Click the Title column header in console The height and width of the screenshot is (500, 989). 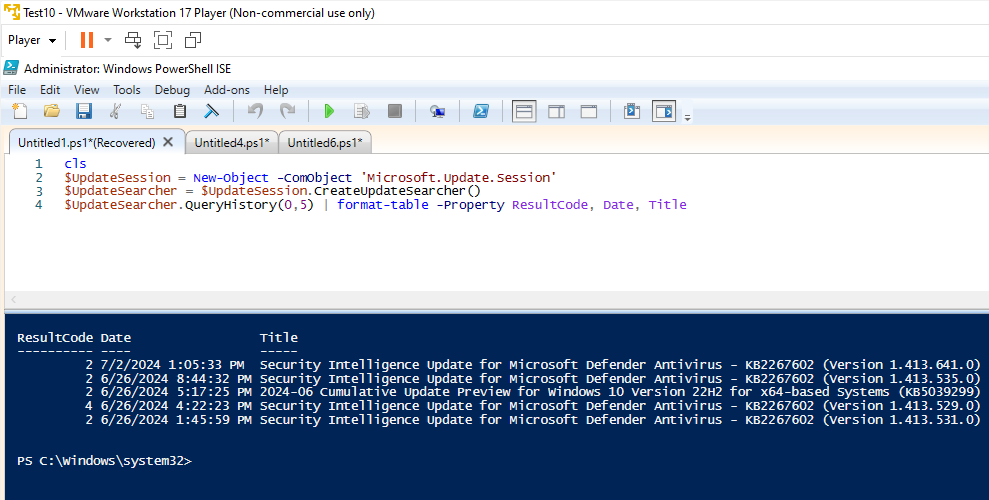[279, 338]
